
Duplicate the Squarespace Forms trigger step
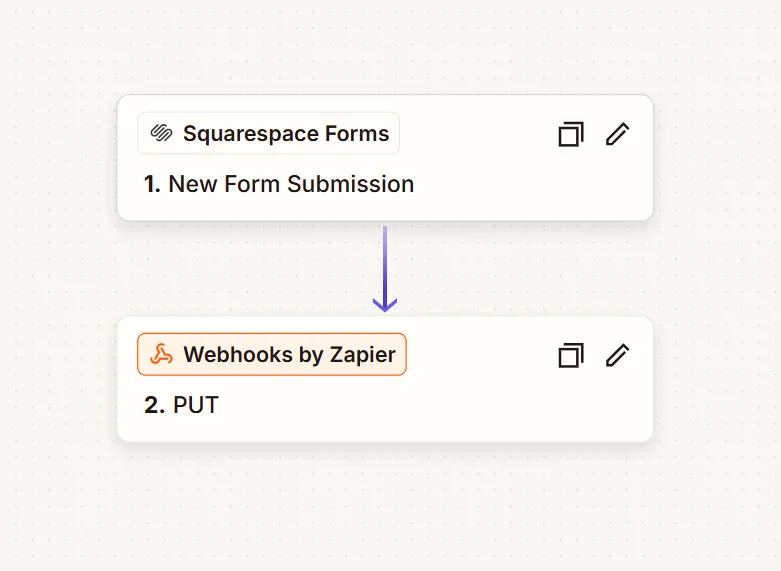click(570, 134)
